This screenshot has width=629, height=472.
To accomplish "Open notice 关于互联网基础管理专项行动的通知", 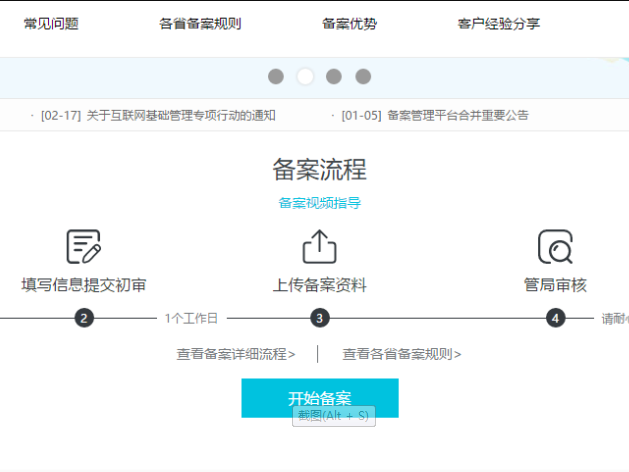I will click(181, 115).
